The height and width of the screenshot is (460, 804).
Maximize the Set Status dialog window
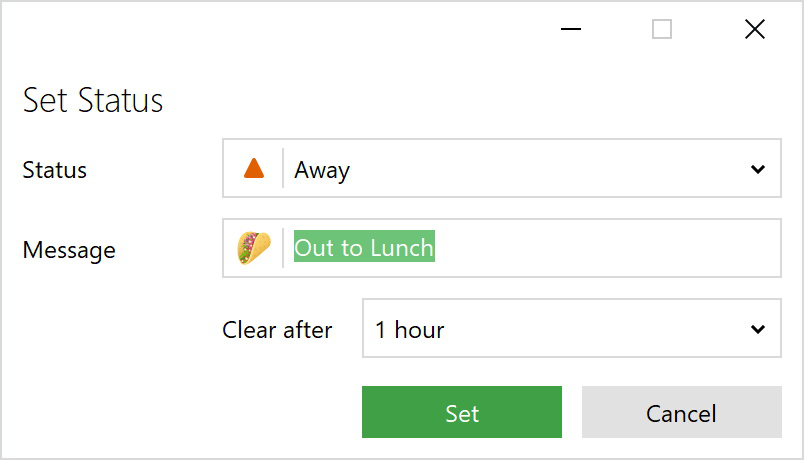point(662,30)
